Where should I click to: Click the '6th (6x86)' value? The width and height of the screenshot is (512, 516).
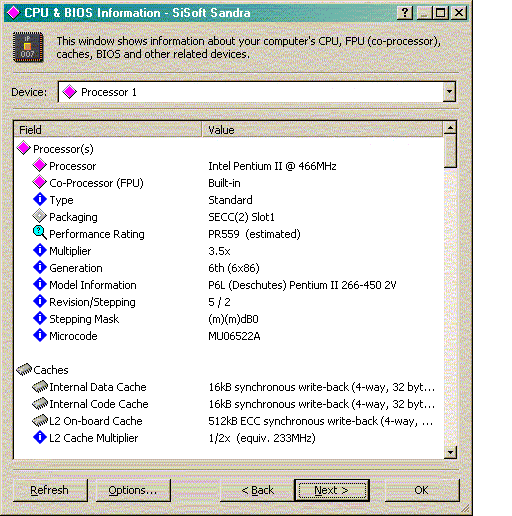234,268
